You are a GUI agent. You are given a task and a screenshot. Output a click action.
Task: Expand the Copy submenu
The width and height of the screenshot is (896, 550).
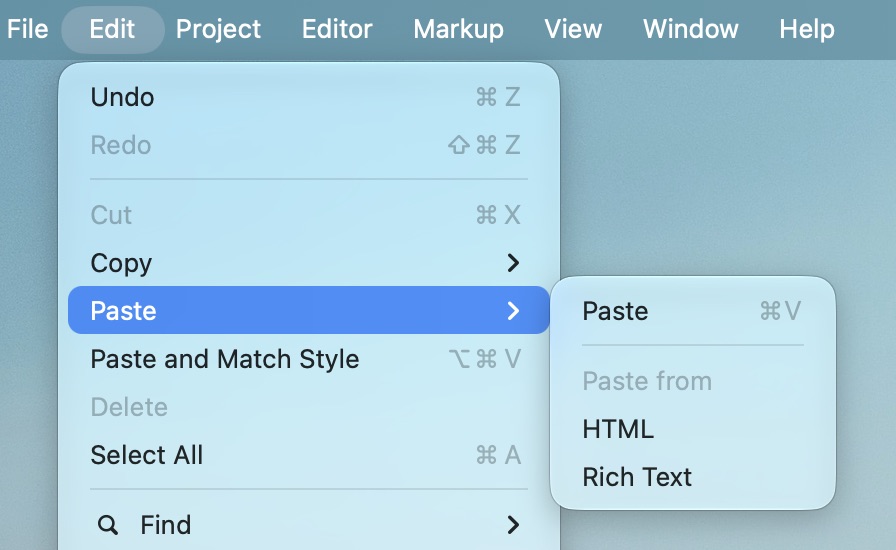coord(309,263)
